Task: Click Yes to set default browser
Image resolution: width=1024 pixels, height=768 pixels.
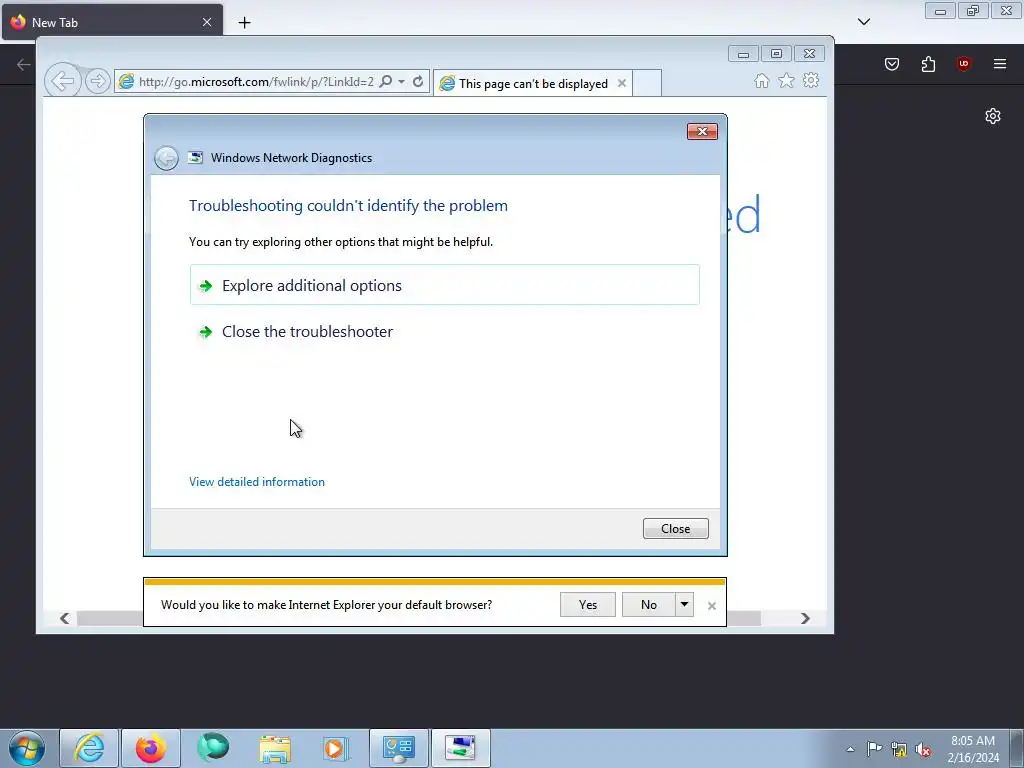Action: point(588,605)
